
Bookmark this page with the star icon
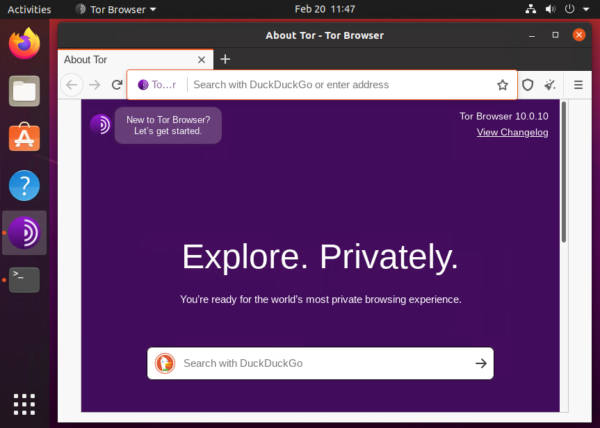[x=503, y=85]
